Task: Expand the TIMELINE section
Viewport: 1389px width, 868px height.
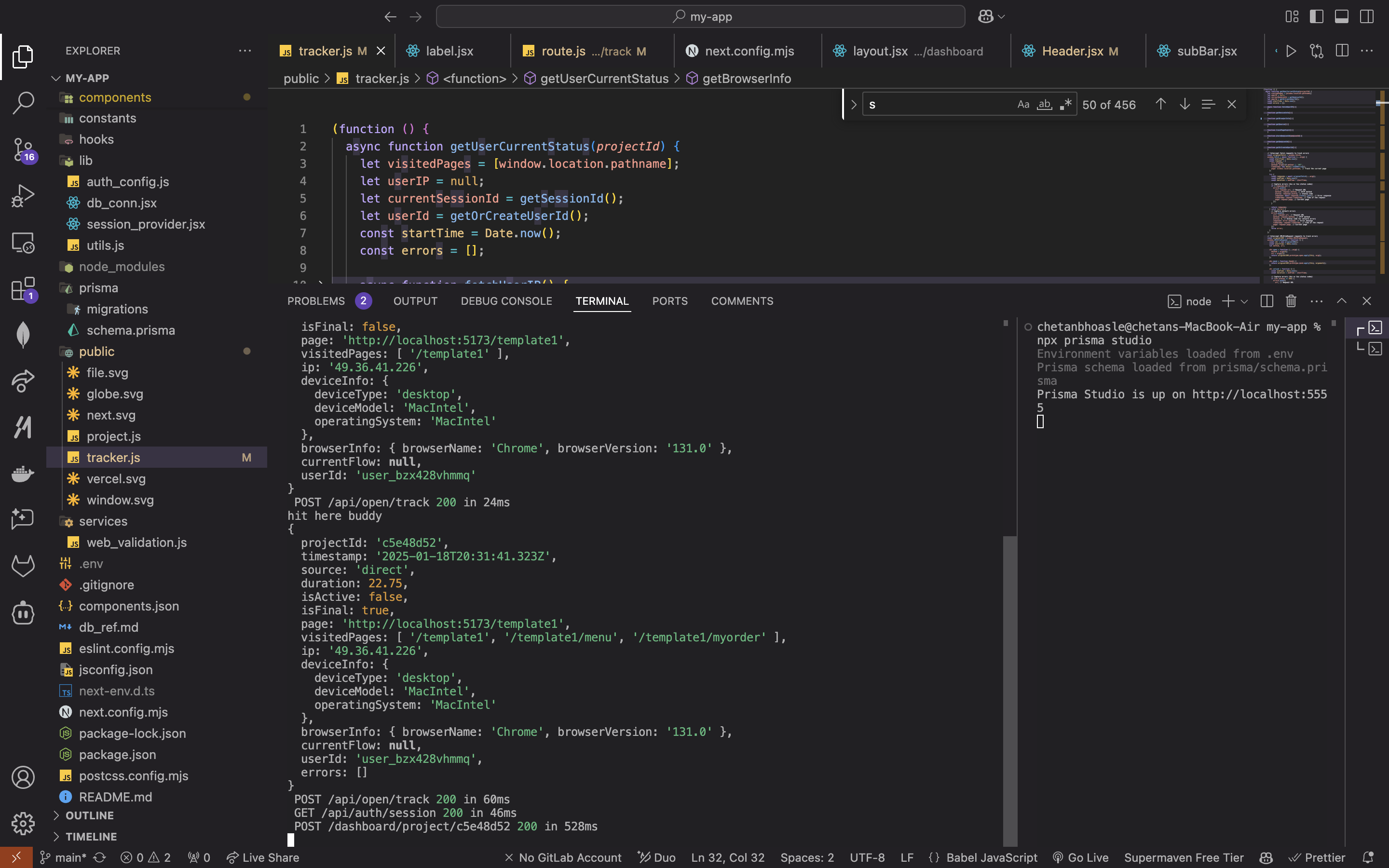Action: (91, 837)
